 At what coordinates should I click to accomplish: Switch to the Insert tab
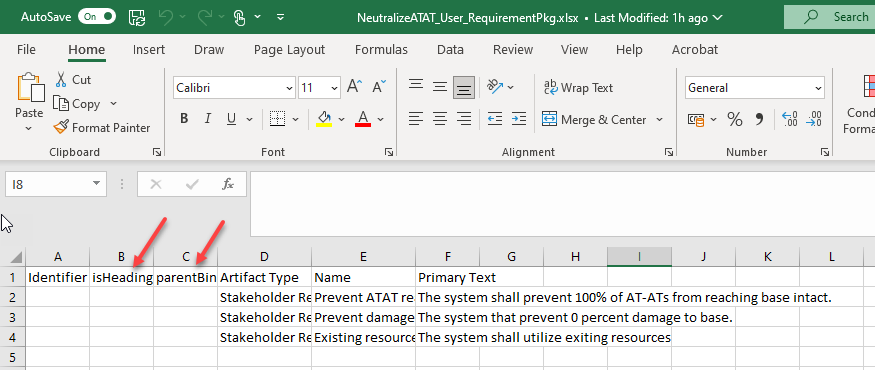[x=149, y=50]
